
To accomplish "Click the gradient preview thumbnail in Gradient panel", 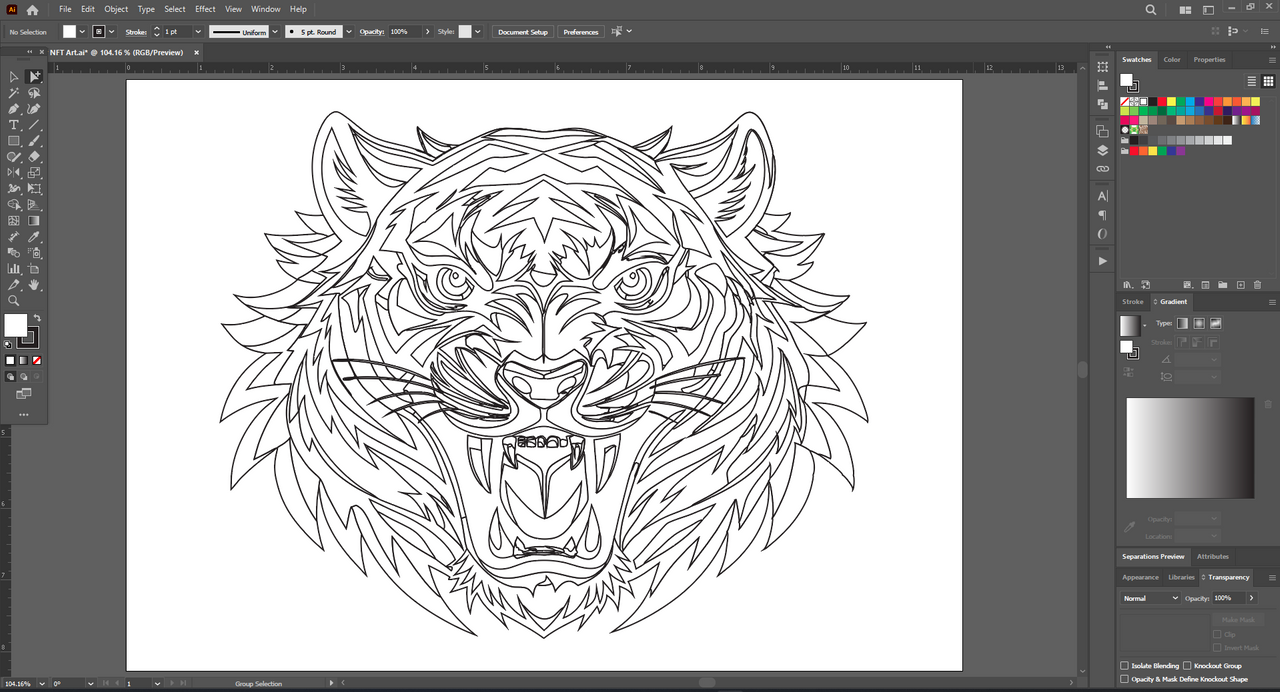I will point(1129,326).
